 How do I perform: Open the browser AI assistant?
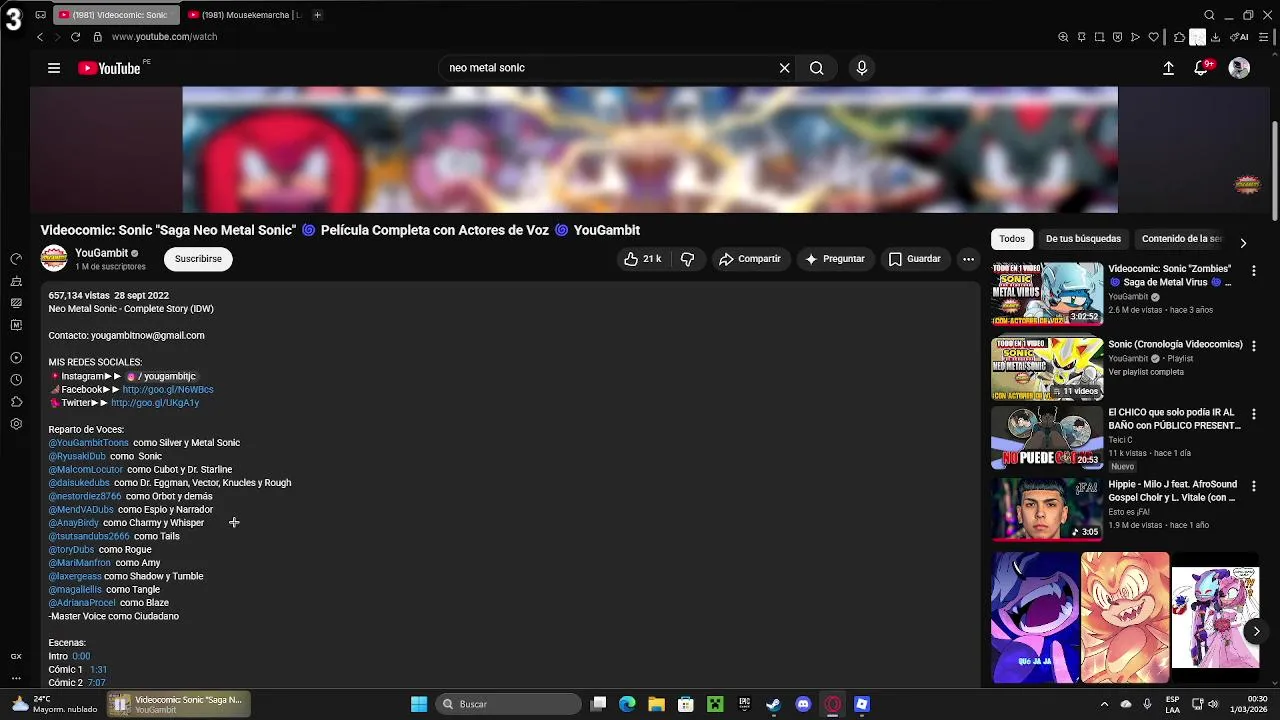[x=1239, y=37]
